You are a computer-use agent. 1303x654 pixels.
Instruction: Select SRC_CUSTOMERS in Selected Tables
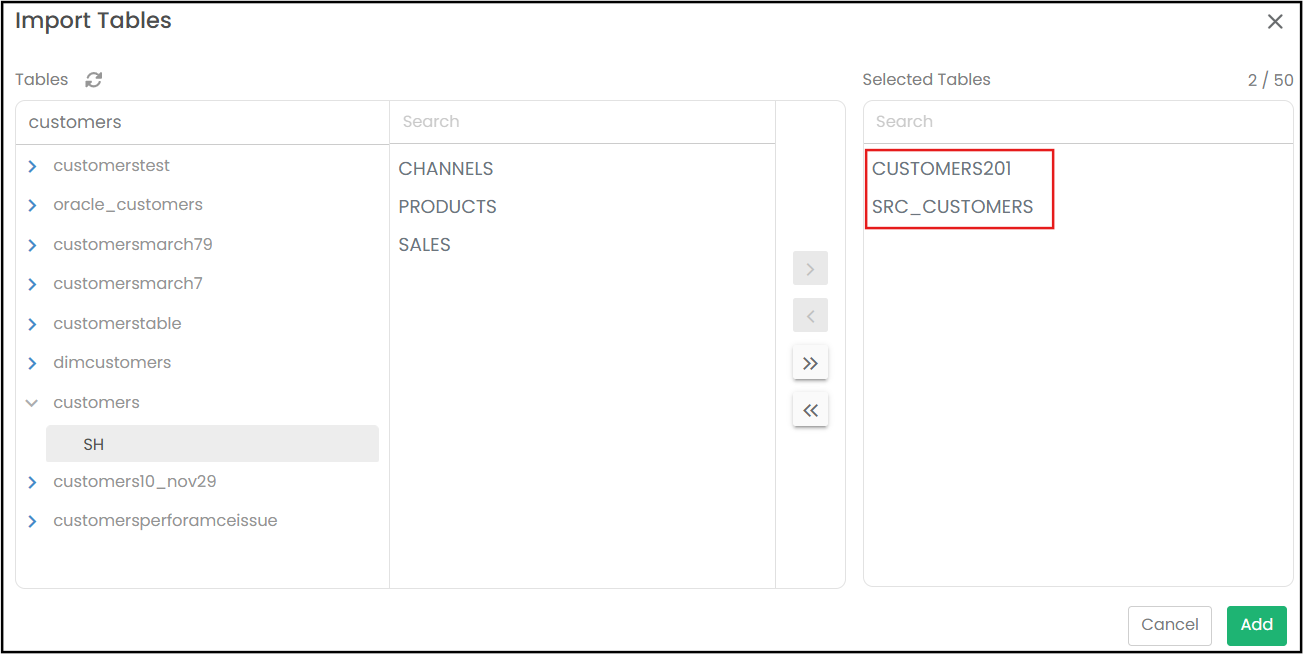pyautogui.click(x=952, y=207)
